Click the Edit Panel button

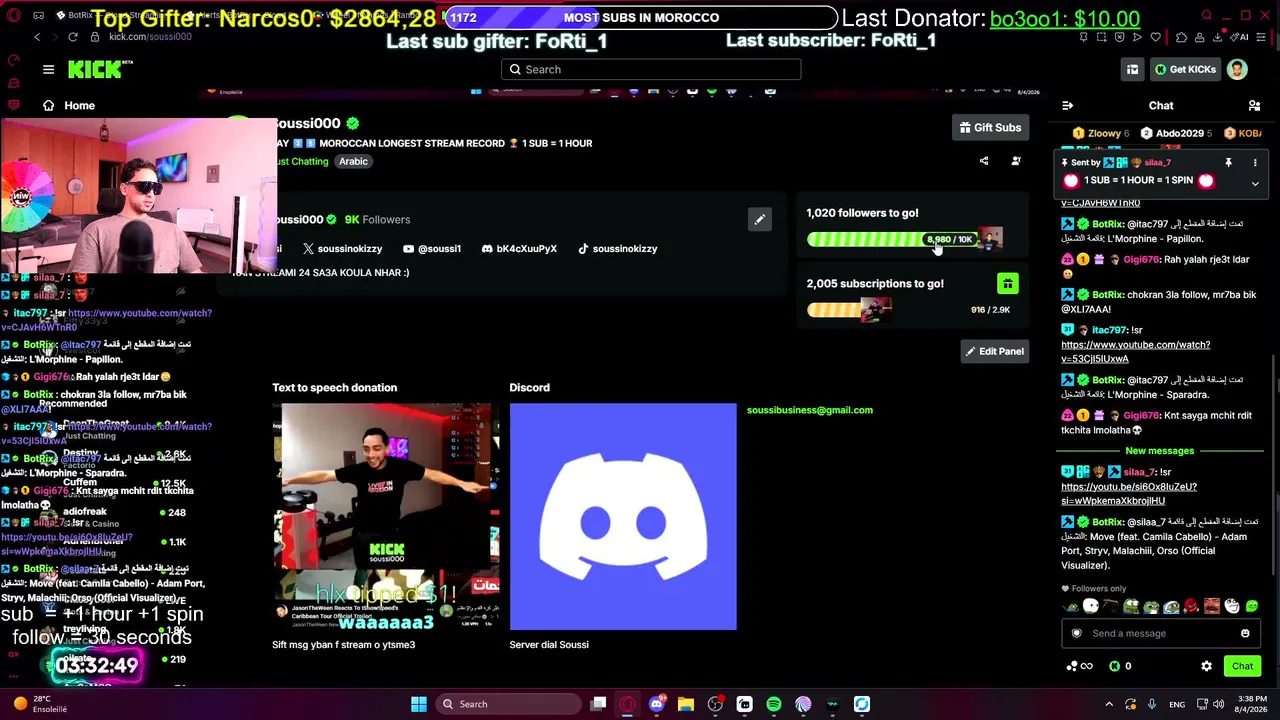pos(994,351)
